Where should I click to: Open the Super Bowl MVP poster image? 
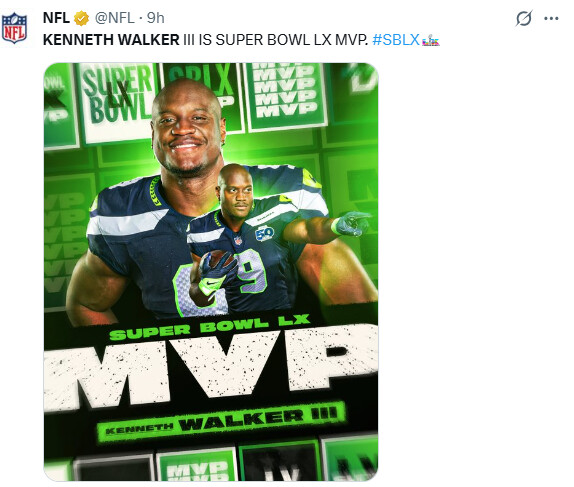point(211,272)
